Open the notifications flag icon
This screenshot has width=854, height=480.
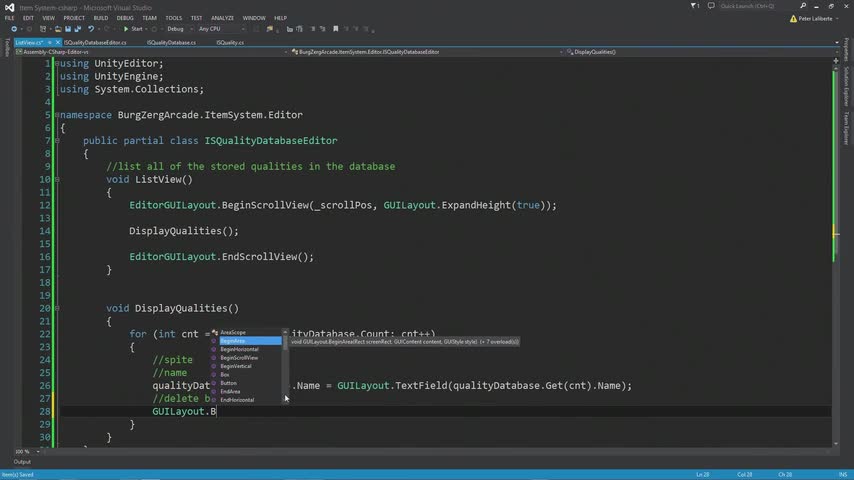click(x=694, y=6)
